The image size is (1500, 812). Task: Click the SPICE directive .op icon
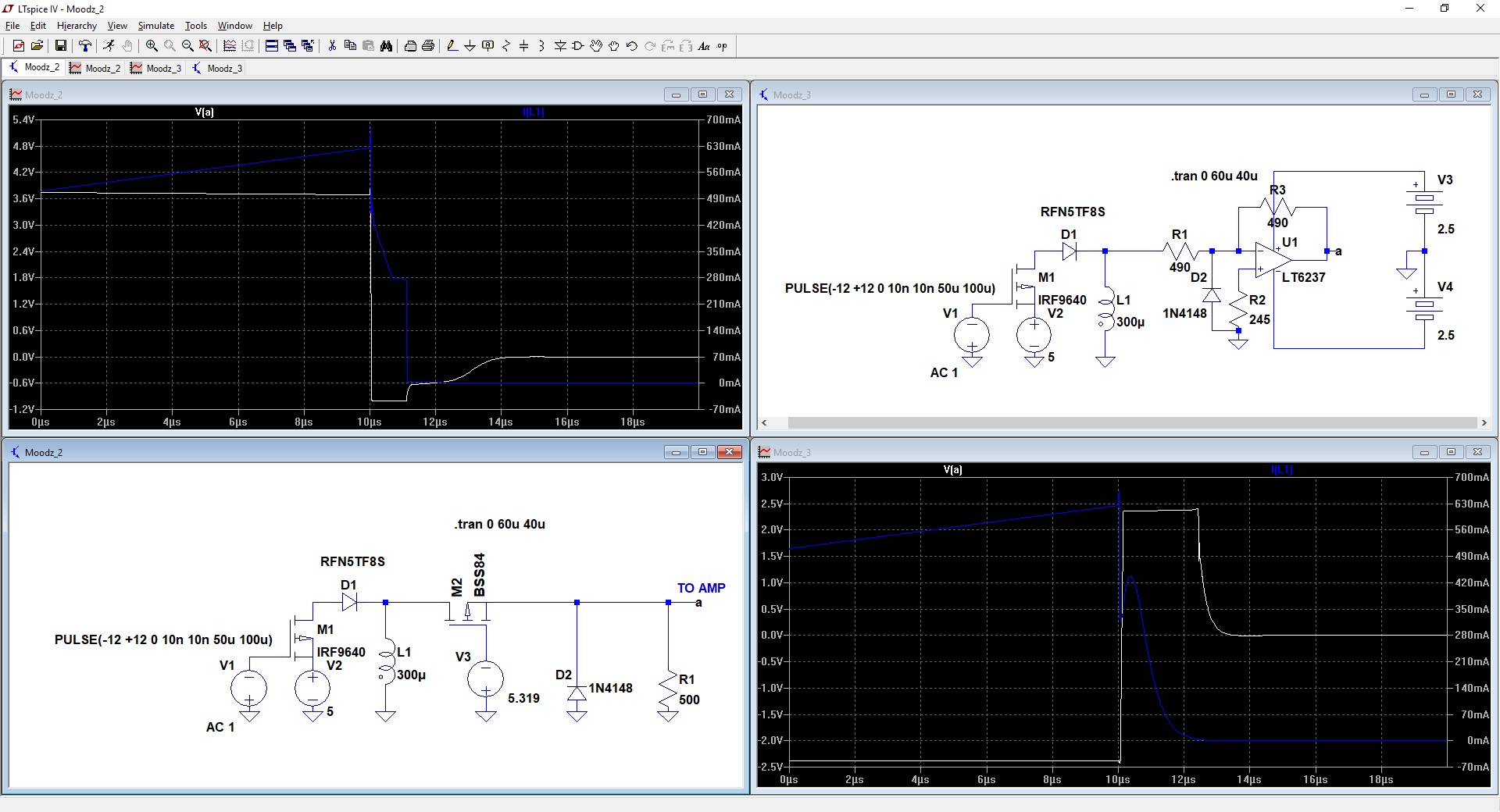(722, 46)
